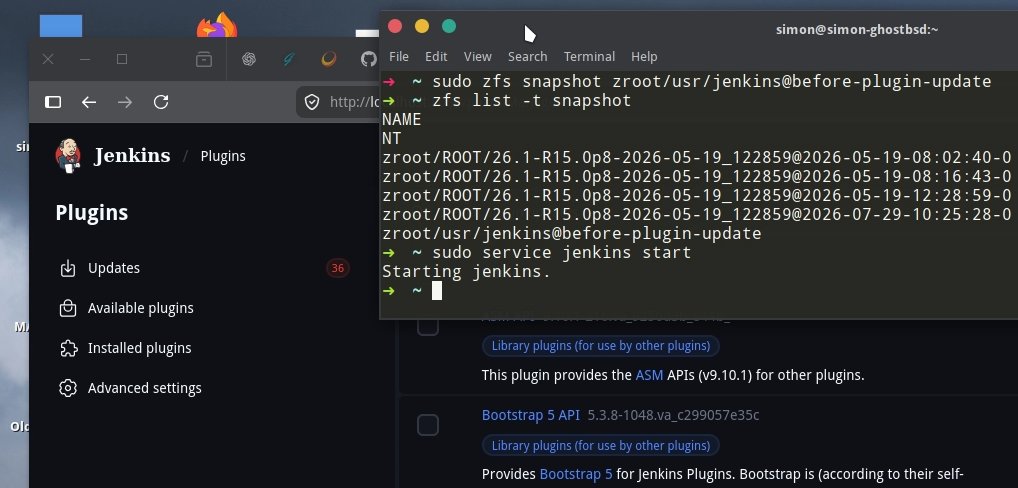This screenshot has width=1018, height=488.
Task: Go back in the browser
Action: [89, 102]
